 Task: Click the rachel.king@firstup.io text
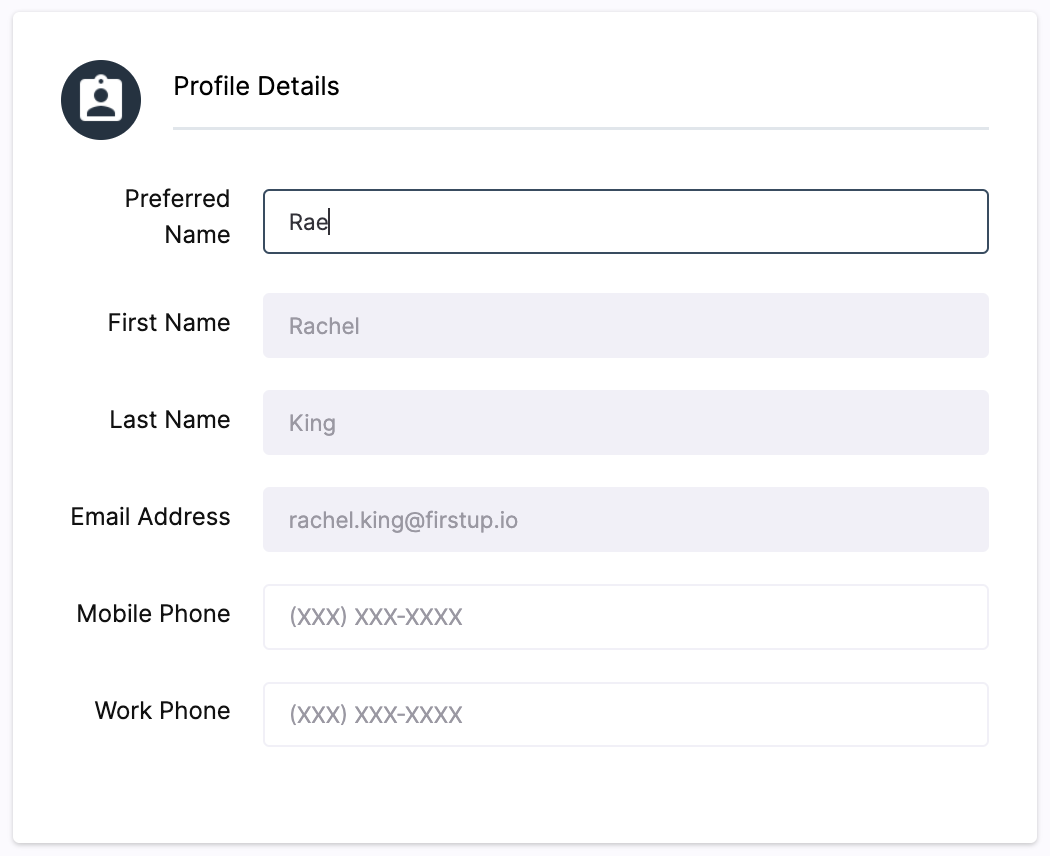tap(403, 520)
